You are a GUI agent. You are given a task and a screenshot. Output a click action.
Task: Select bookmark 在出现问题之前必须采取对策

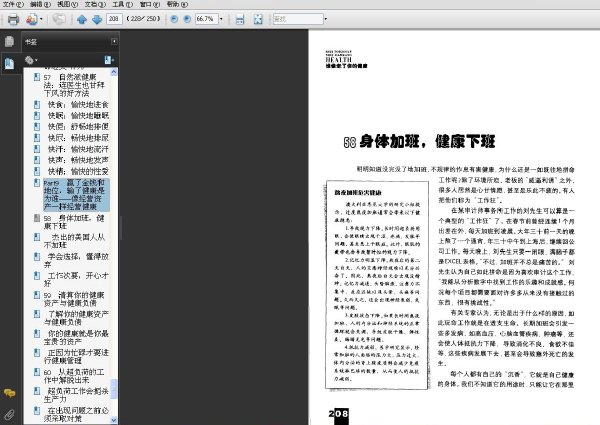(76, 414)
